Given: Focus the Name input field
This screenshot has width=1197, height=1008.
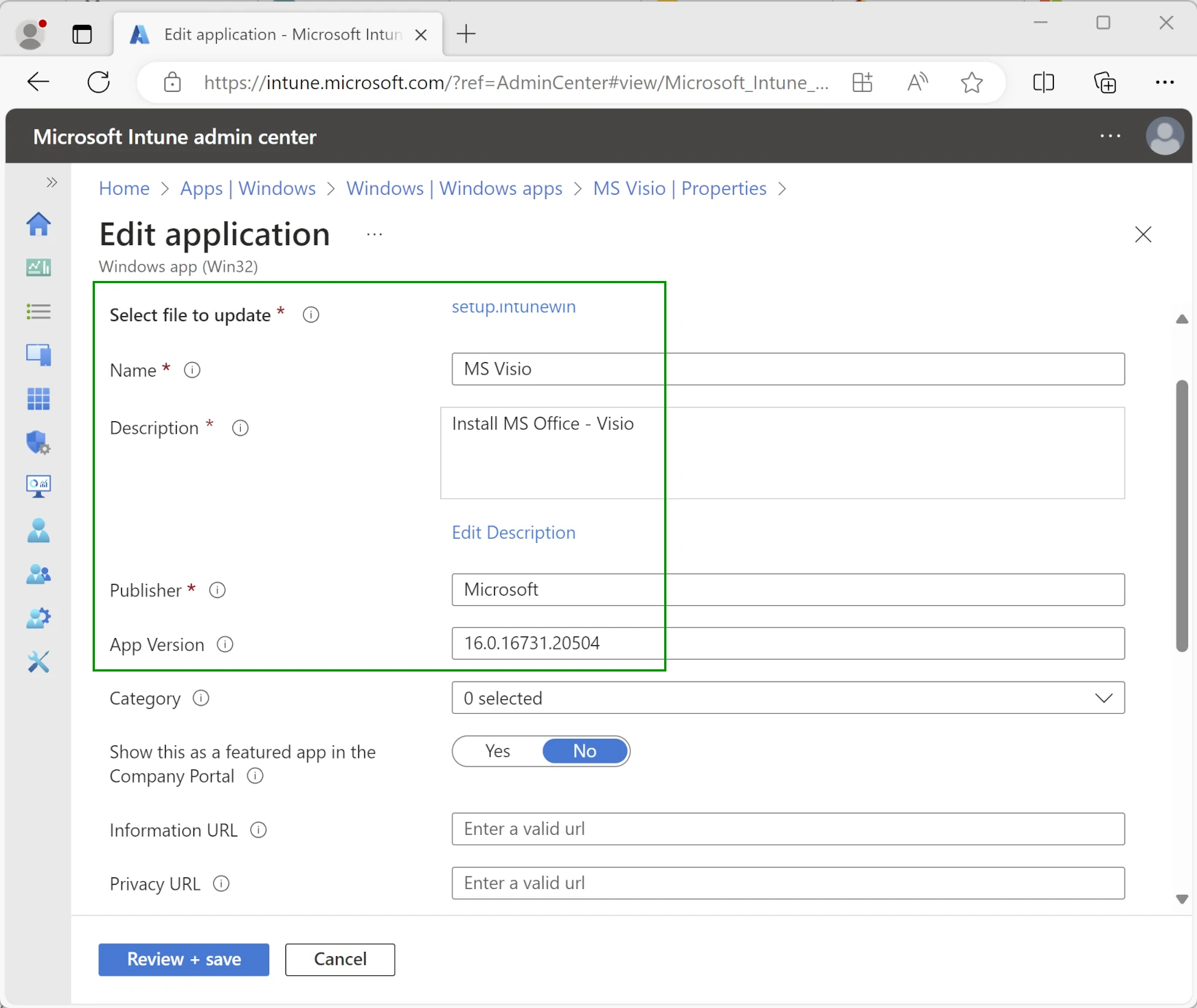Looking at the screenshot, I should [788, 369].
